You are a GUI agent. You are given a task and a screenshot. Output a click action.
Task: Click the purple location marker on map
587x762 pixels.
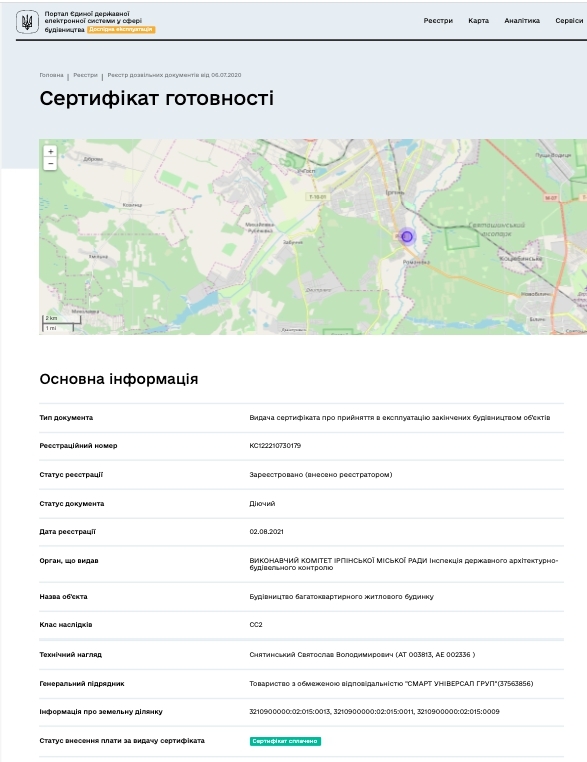[407, 237]
